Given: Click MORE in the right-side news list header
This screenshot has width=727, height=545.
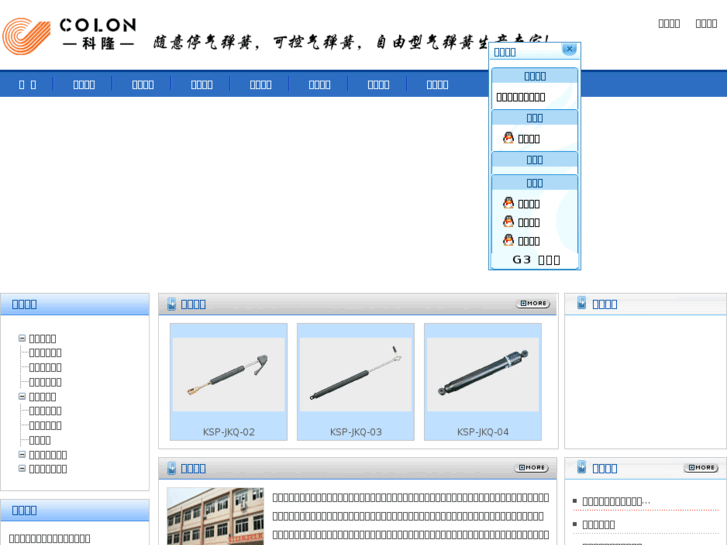Looking at the screenshot, I should pyautogui.click(x=701, y=468).
